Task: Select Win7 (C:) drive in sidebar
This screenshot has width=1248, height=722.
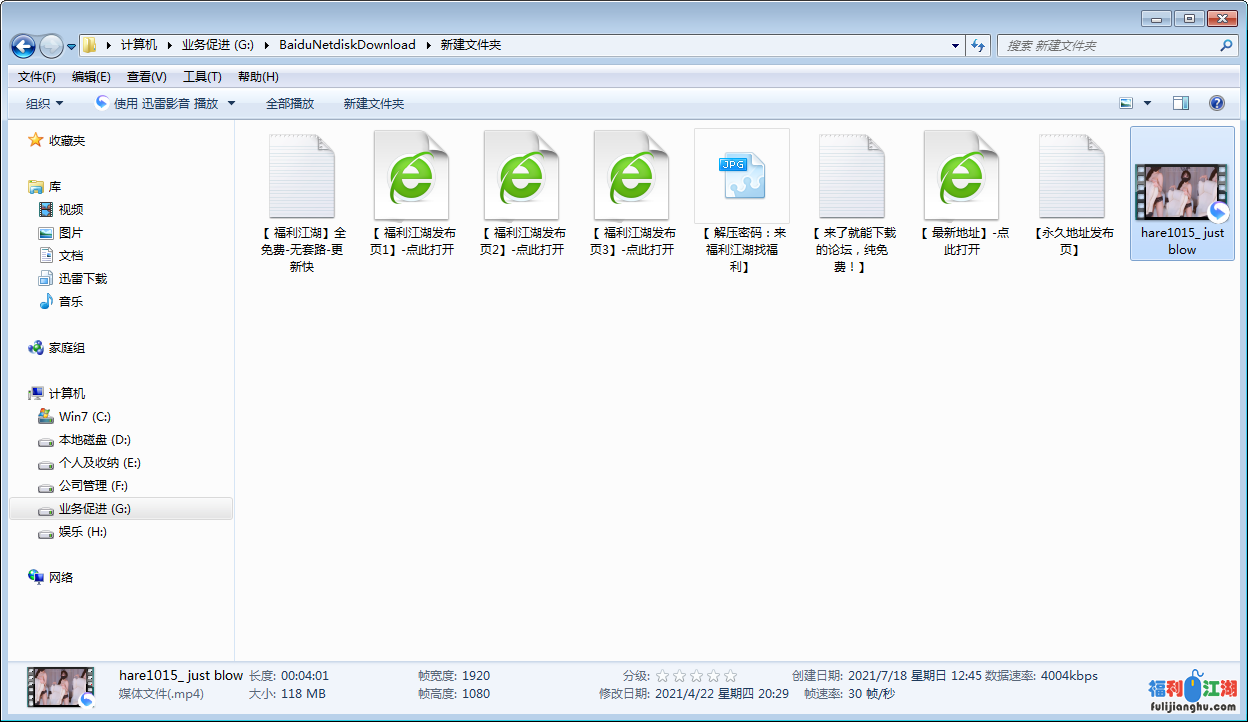Action: pos(84,417)
